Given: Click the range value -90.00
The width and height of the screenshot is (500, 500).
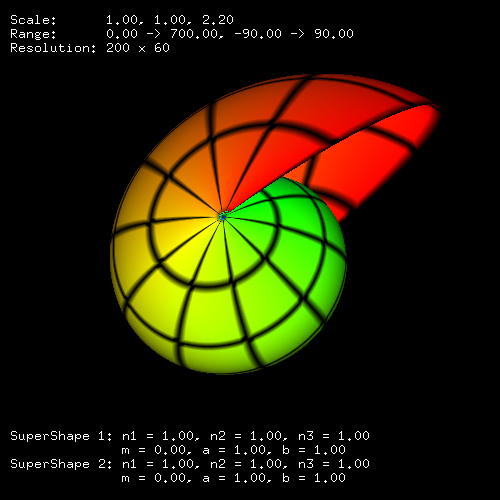Looking at the screenshot, I should point(258,34).
